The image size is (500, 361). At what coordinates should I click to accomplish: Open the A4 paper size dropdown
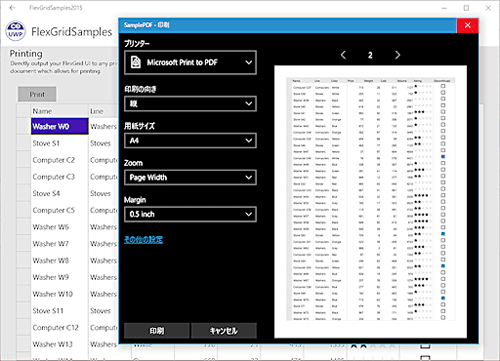[x=190, y=140]
